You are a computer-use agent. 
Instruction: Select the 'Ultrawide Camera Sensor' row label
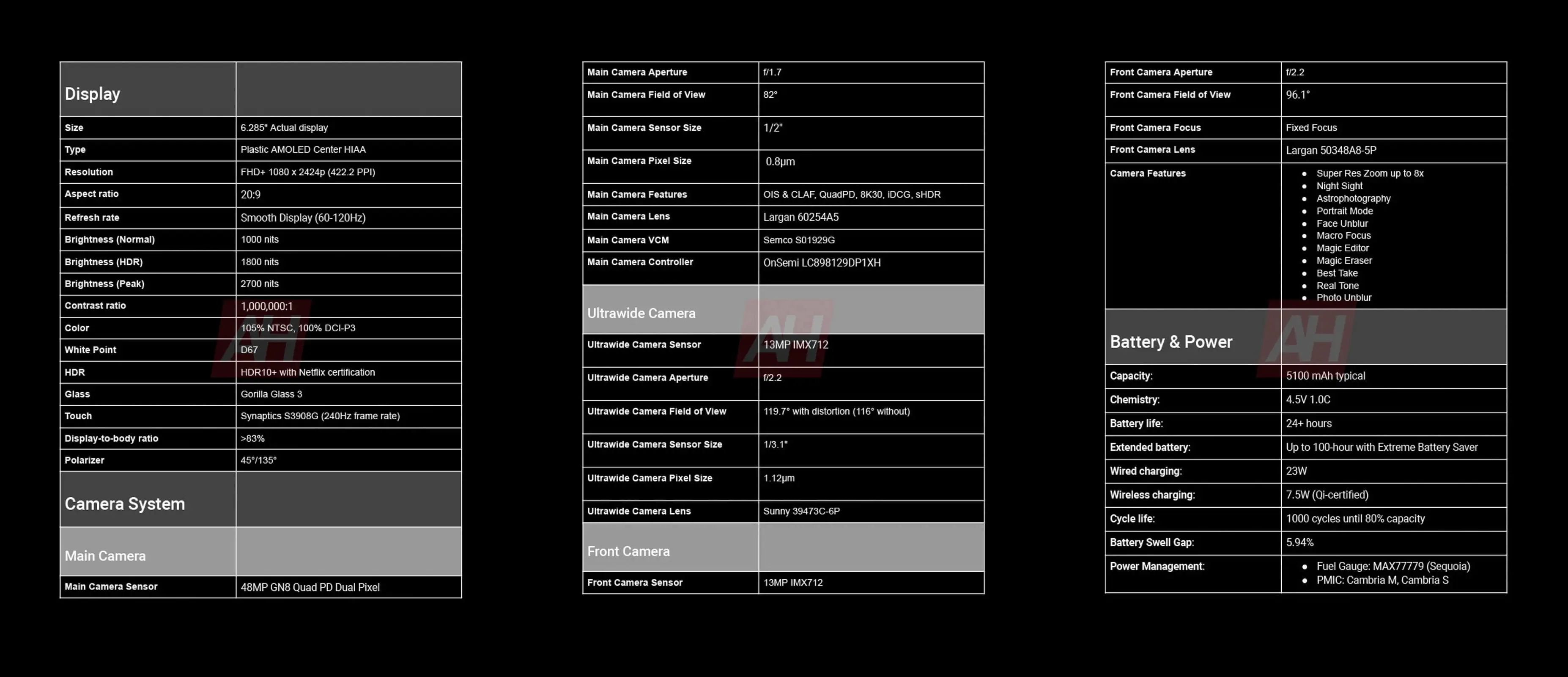(x=644, y=344)
